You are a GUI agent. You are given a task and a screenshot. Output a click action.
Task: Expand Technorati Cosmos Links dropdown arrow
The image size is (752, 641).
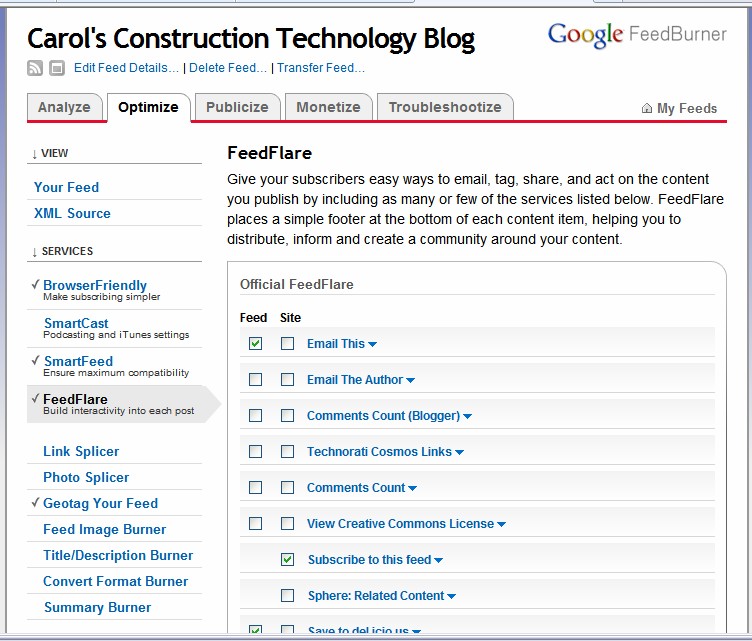tap(459, 452)
